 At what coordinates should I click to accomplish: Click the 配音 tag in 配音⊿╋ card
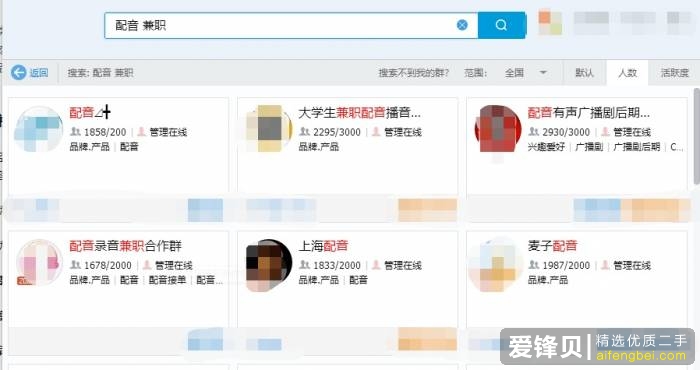[129, 146]
